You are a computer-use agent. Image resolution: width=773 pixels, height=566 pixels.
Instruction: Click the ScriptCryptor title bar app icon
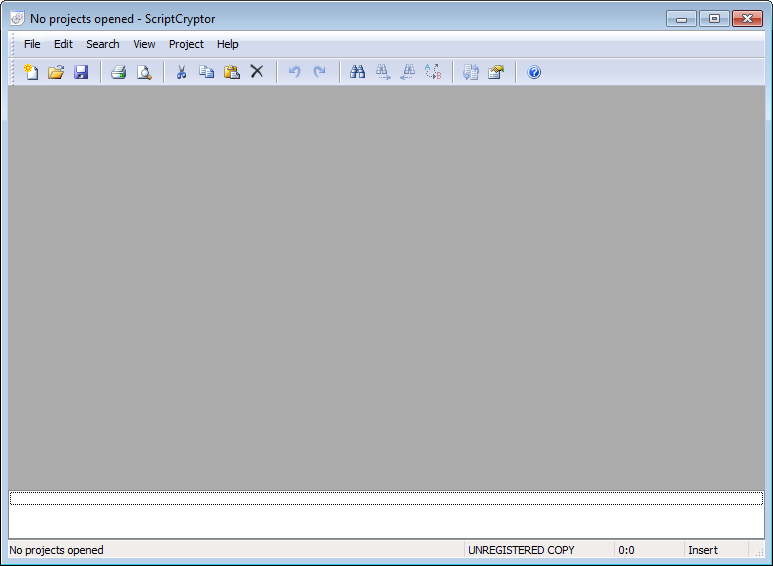17,19
